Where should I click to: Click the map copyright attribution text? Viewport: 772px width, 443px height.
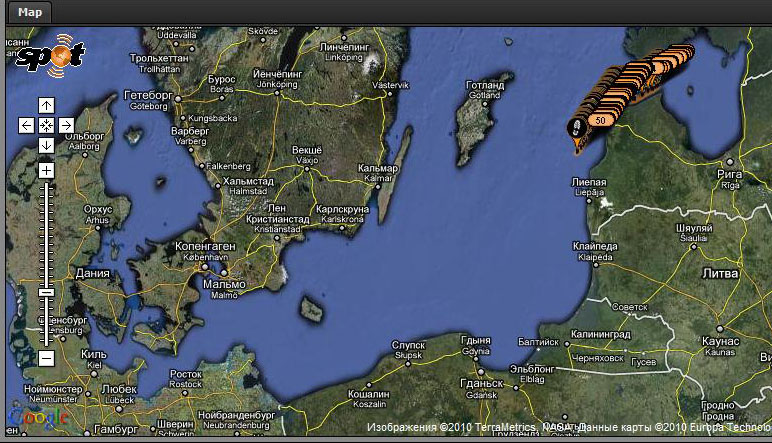coord(565,428)
